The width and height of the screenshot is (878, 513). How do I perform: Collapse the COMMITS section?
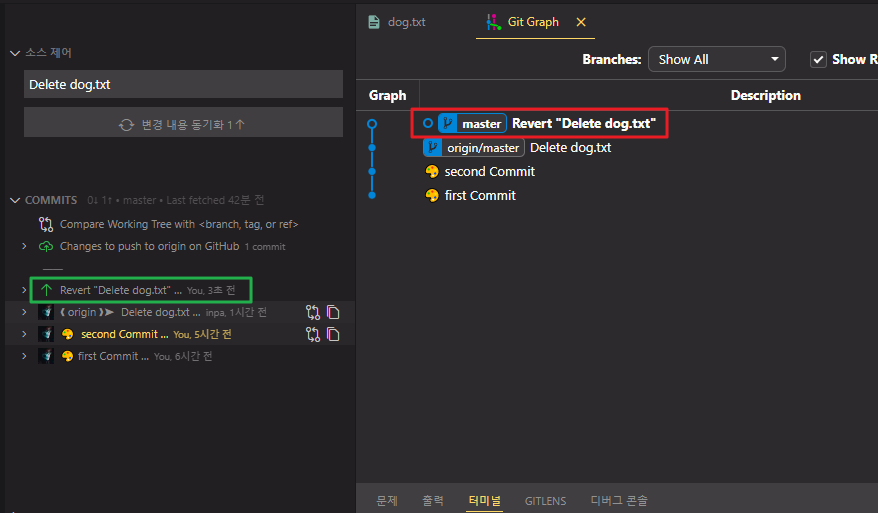[x=15, y=200]
